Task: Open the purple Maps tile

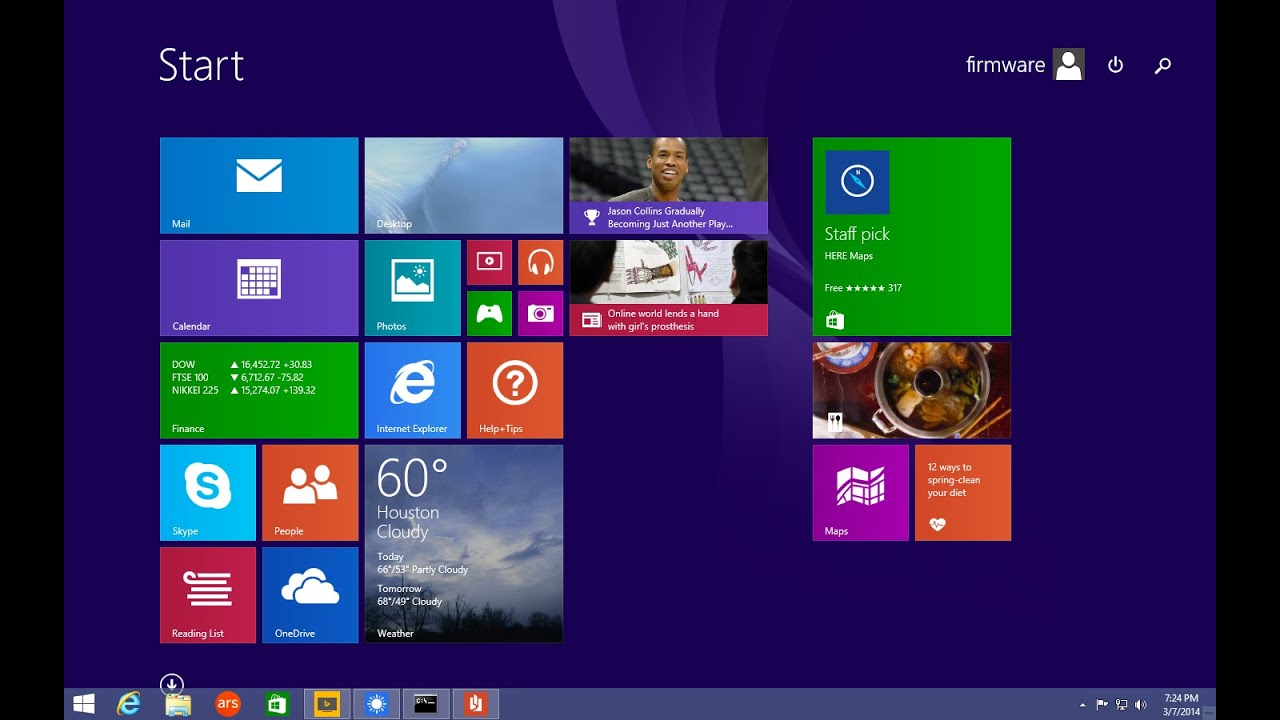Action: coord(861,493)
